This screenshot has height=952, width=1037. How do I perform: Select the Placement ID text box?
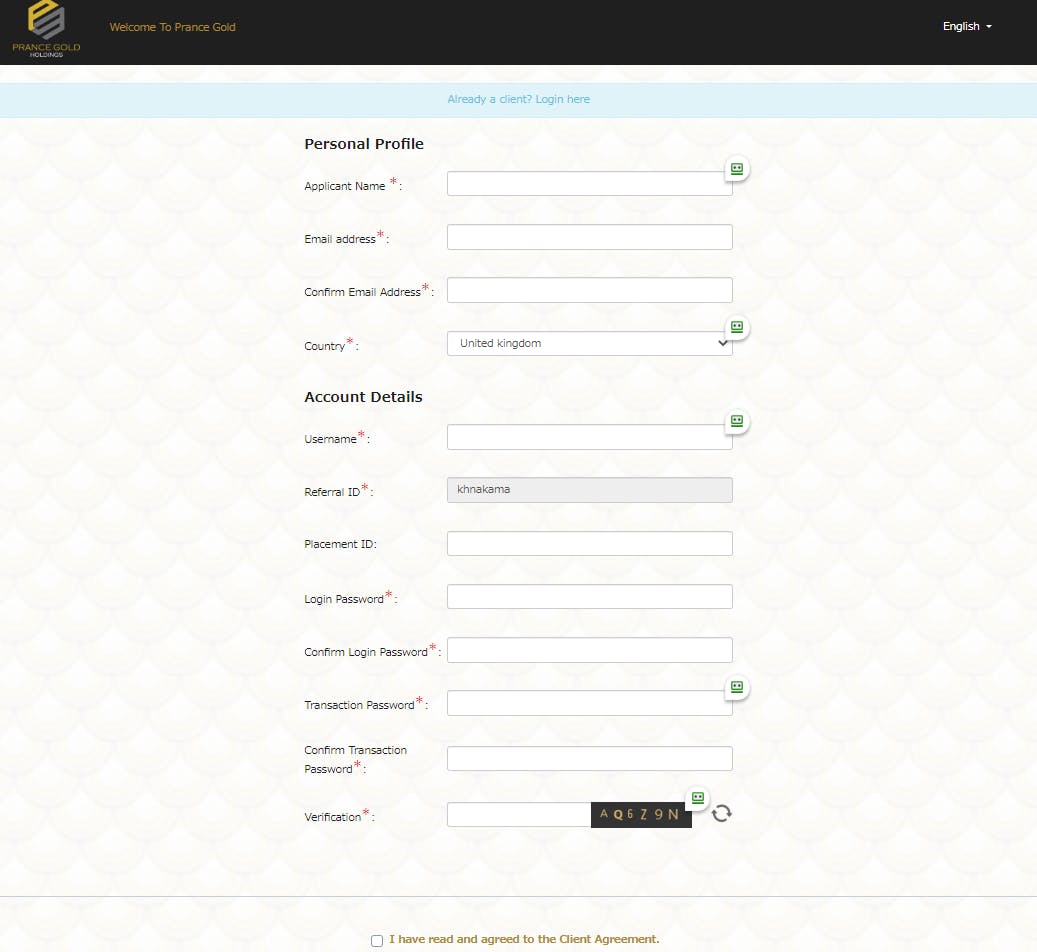point(589,544)
